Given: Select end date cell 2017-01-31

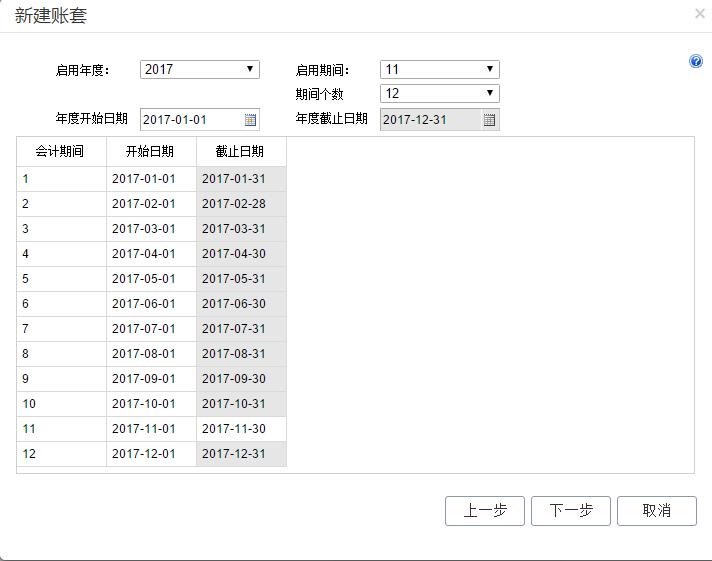Looking at the screenshot, I should (x=241, y=179).
